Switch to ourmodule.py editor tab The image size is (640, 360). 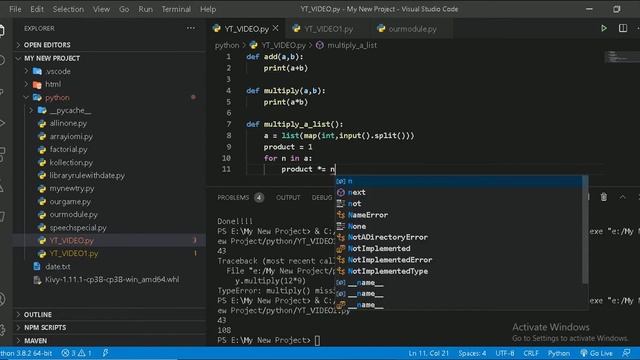click(412, 29)
